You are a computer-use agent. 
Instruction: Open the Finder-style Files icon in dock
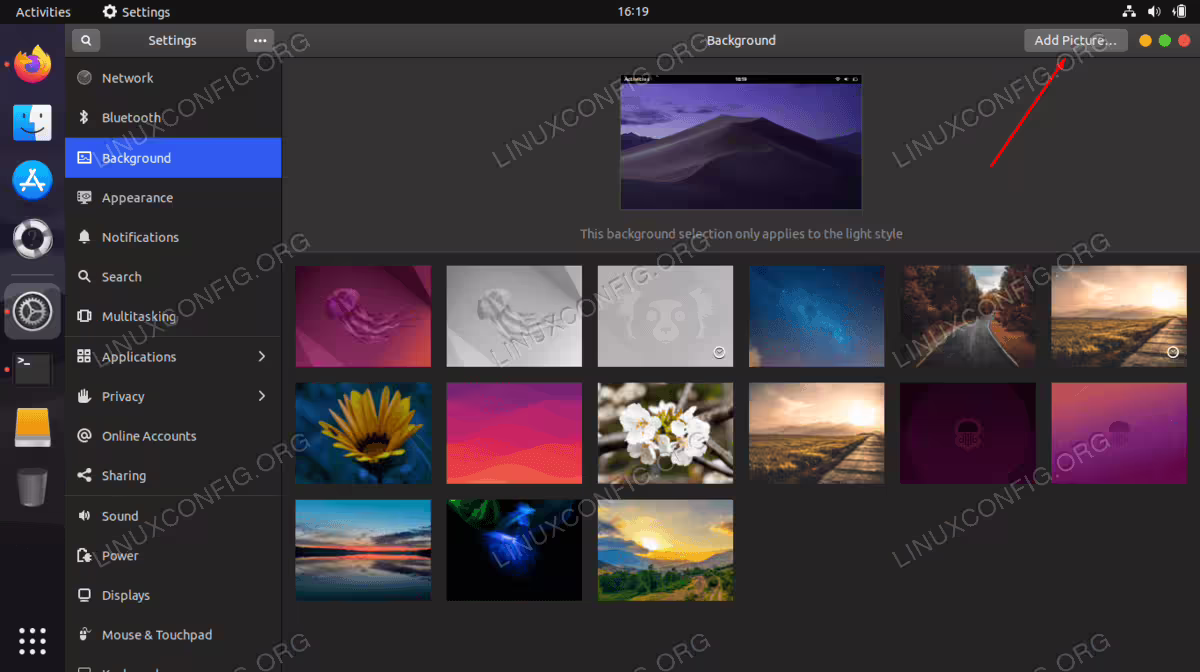tap(32, 122)
